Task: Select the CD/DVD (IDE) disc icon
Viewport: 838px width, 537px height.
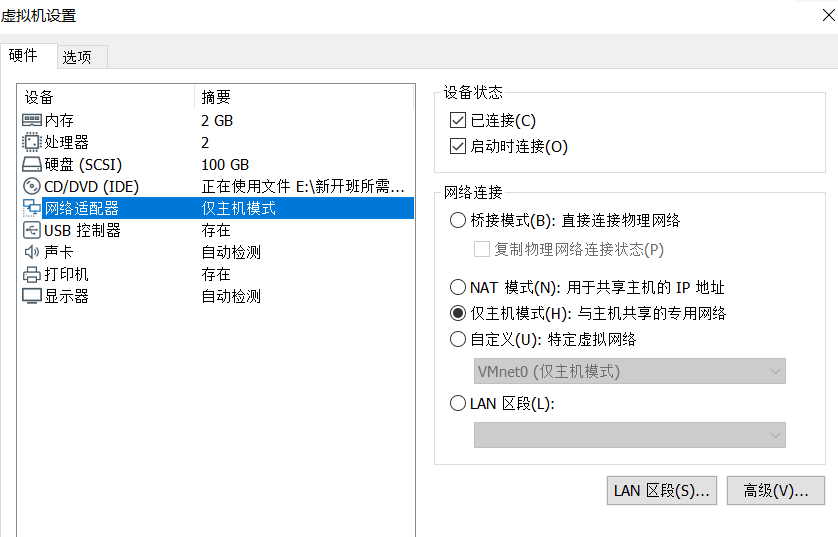Action: (x=31, y=186)
